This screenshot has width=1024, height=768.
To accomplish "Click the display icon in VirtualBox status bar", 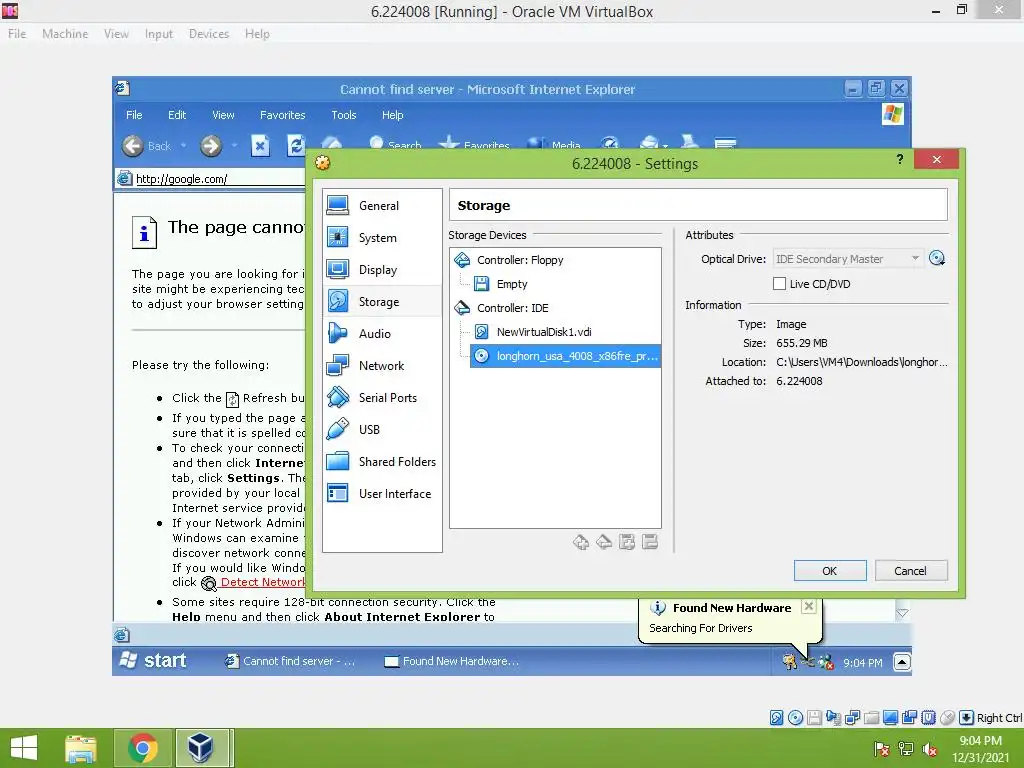I will [x=890, y=718].
